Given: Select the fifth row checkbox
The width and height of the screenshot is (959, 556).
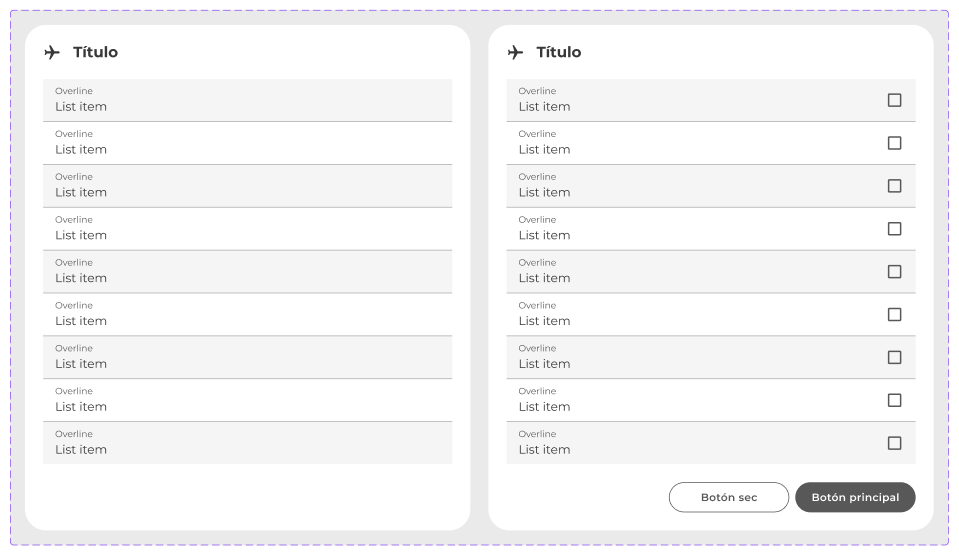Looking at the screenshot, I should (x=894, y=272).
